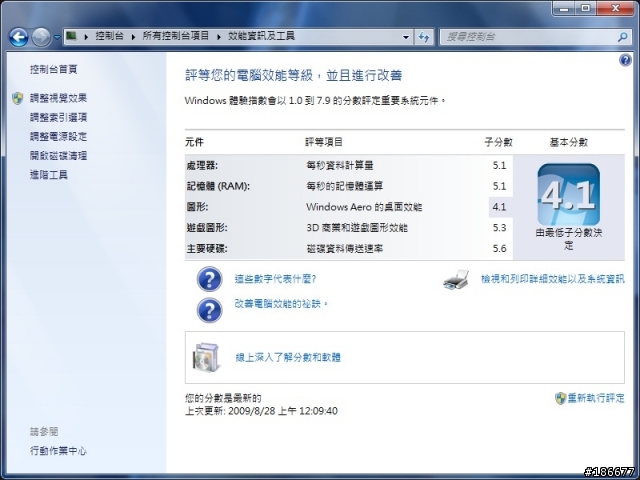Screen dimensions: 640x480
Task: Maximize the control panel window
Action: point(586,8)
